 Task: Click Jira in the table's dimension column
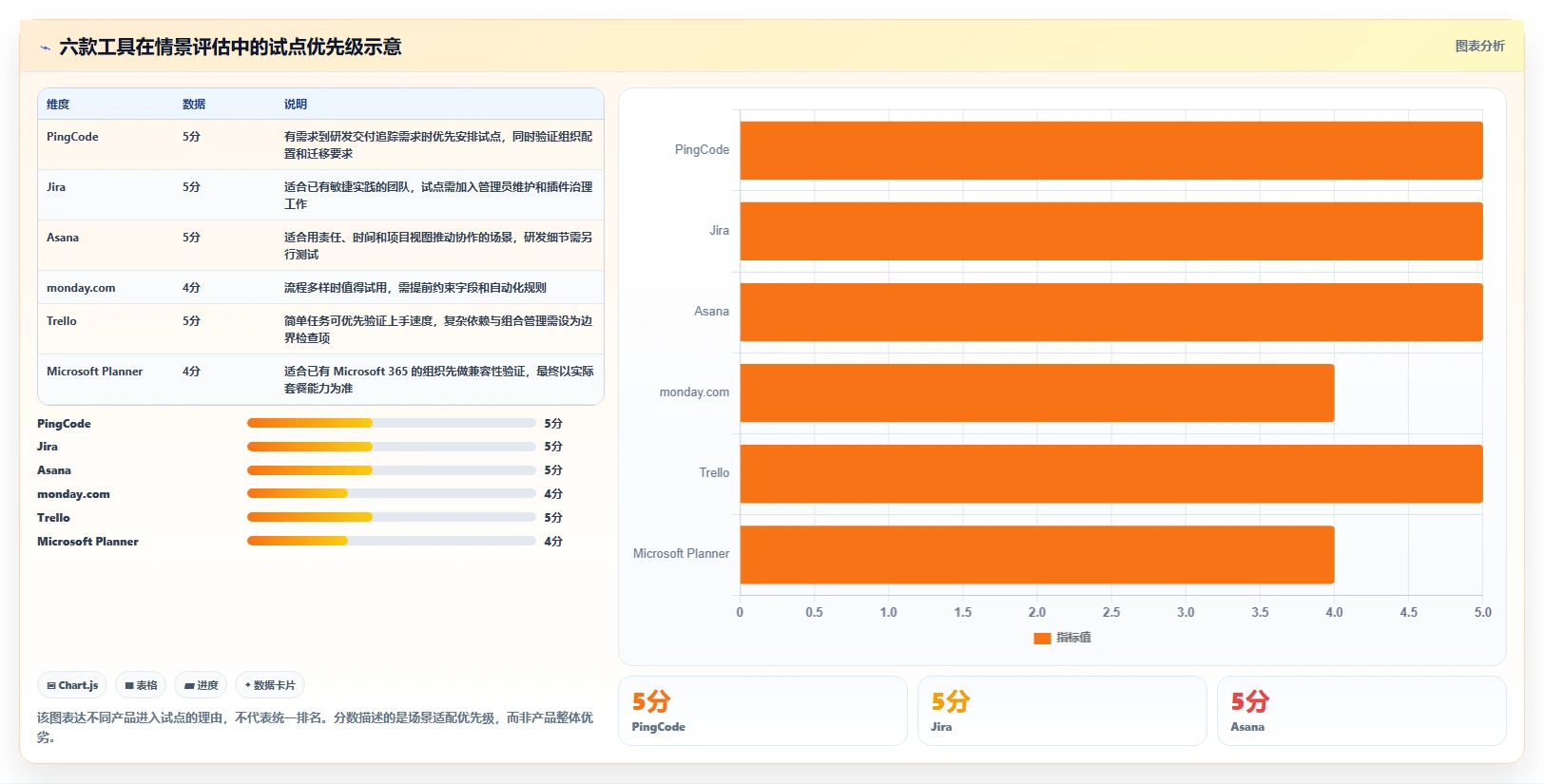point(56,187)
